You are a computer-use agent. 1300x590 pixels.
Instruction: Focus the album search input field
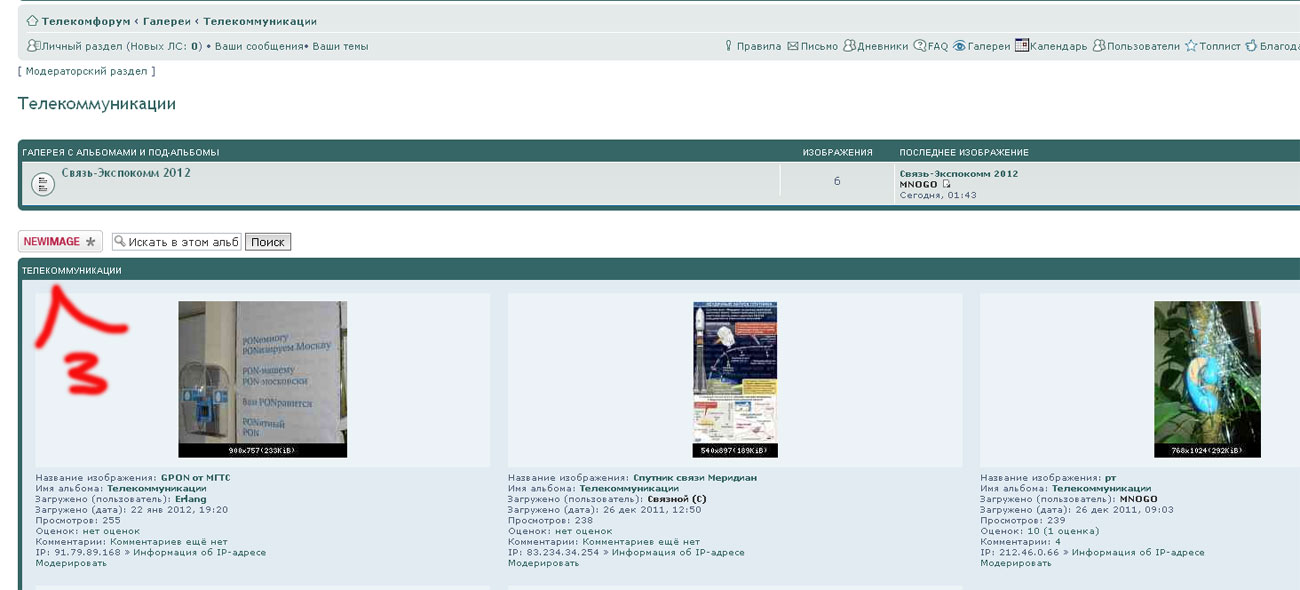coord(183,242)
